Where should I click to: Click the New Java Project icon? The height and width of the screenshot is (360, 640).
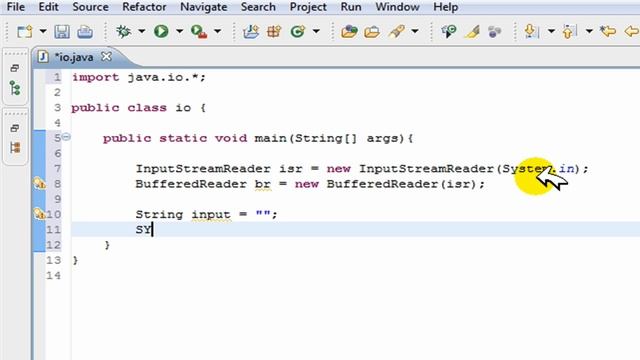pos(251,31)
